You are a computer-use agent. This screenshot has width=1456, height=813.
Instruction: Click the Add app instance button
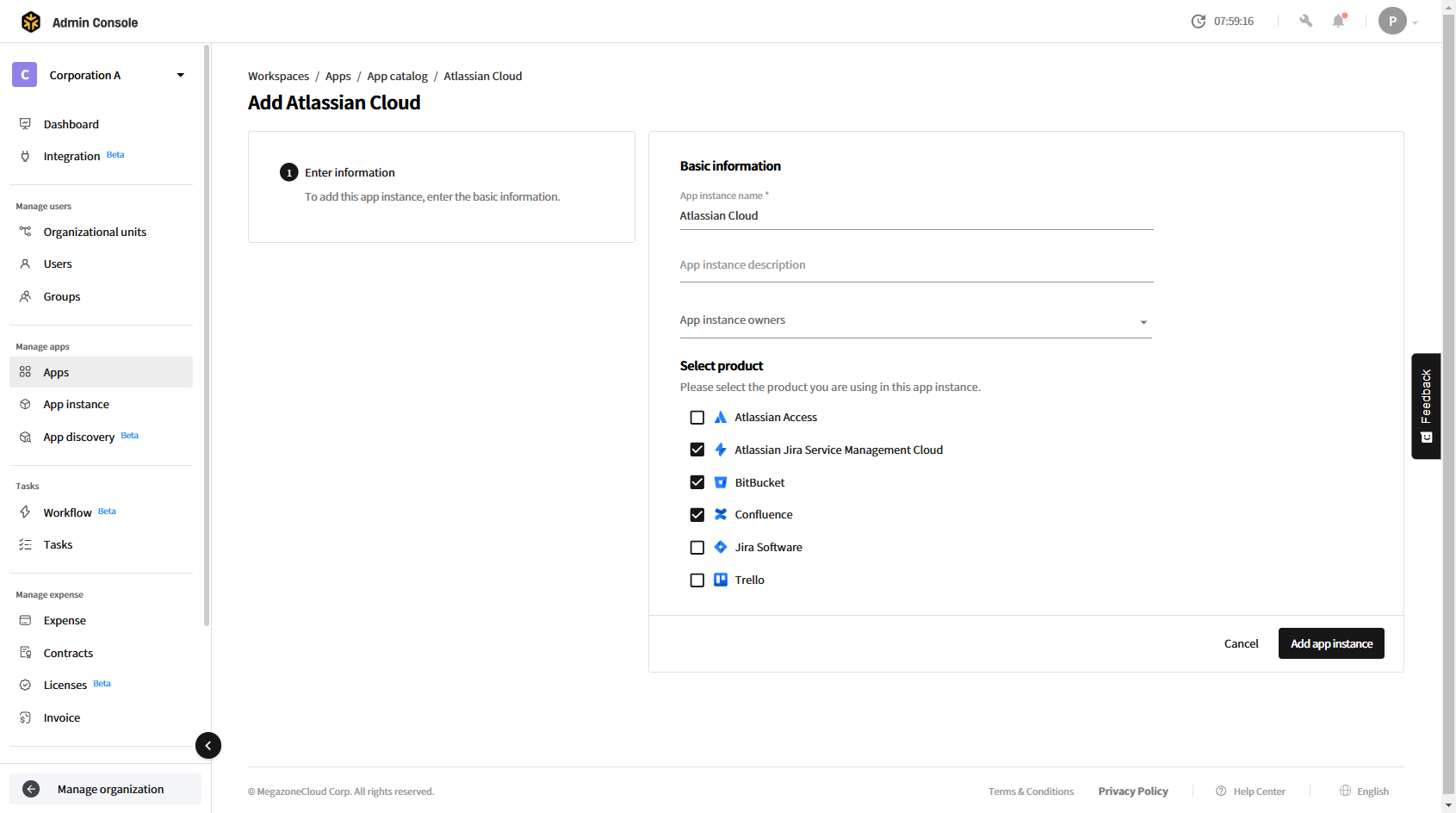(x=1331, y=643)
